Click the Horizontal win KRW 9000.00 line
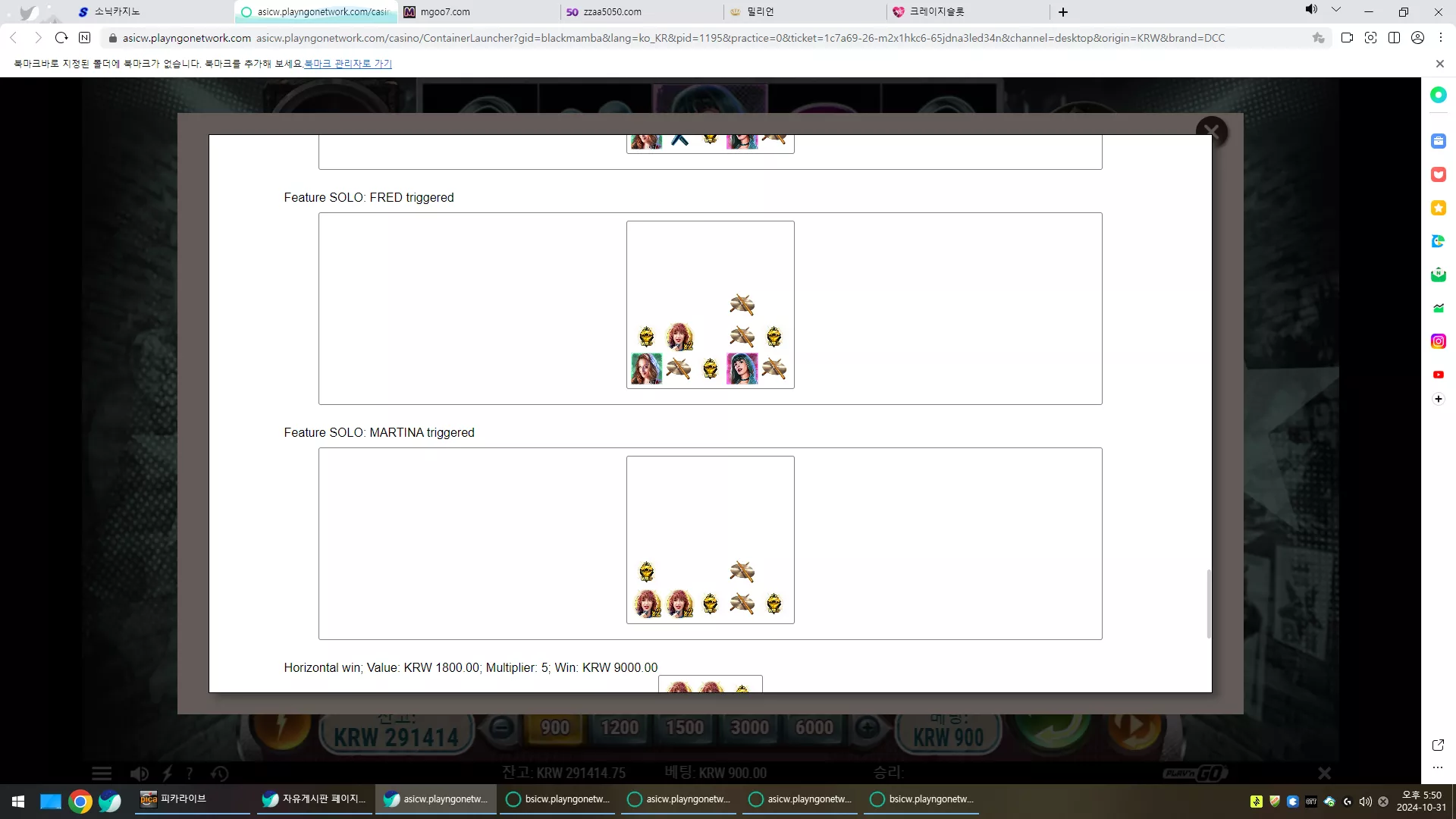 471,667
